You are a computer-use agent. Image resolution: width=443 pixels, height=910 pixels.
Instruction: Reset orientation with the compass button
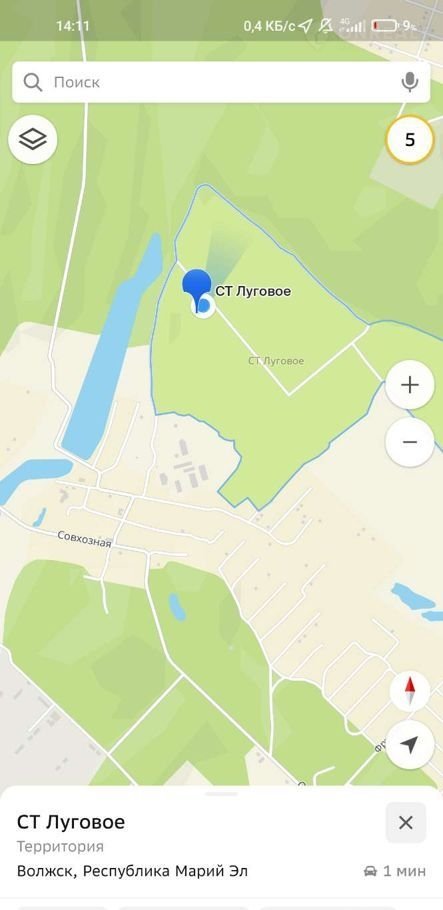[410, 691]
